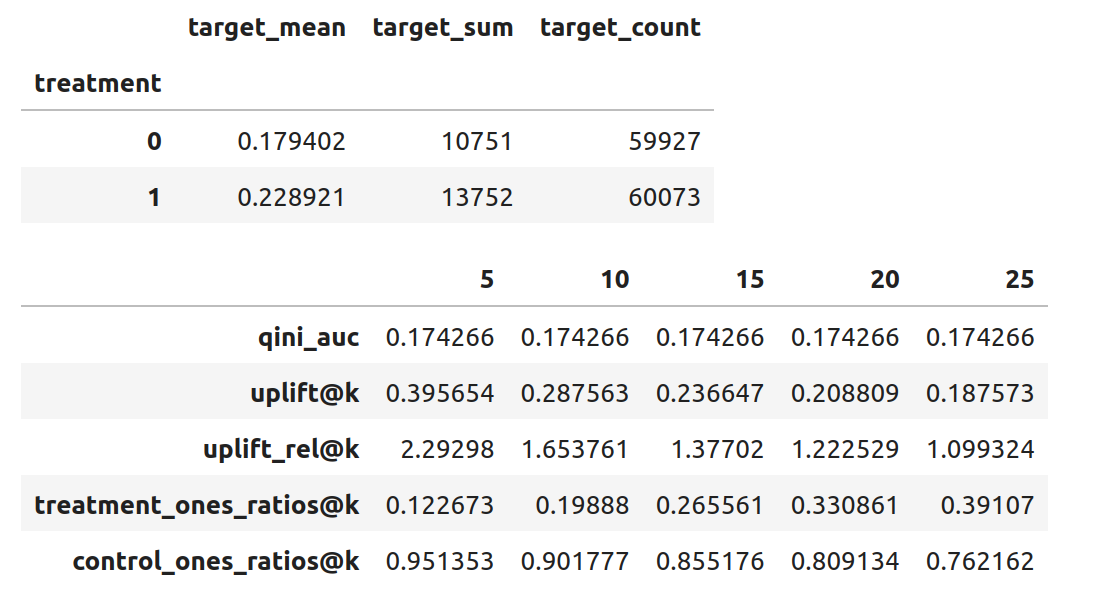Select the treatment 1 row label
This screenshot has width=1095, height=607.
[154, 198]
